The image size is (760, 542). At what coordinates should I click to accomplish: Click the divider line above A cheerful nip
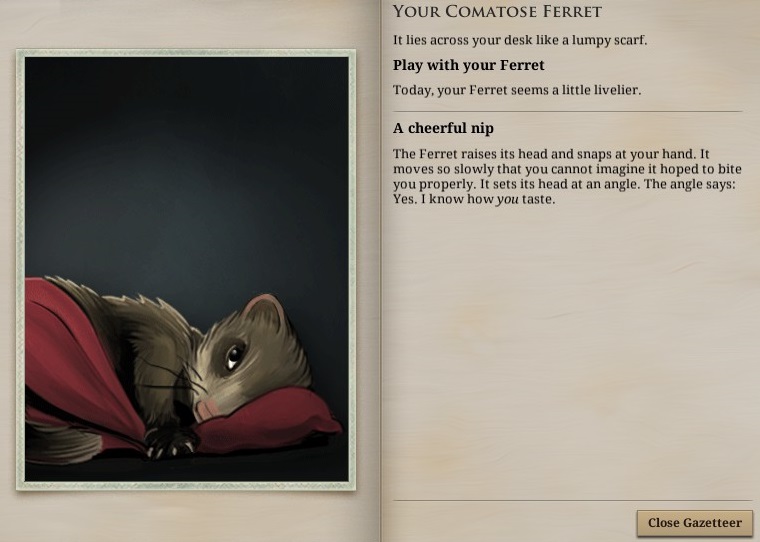[x=568, y=112]
